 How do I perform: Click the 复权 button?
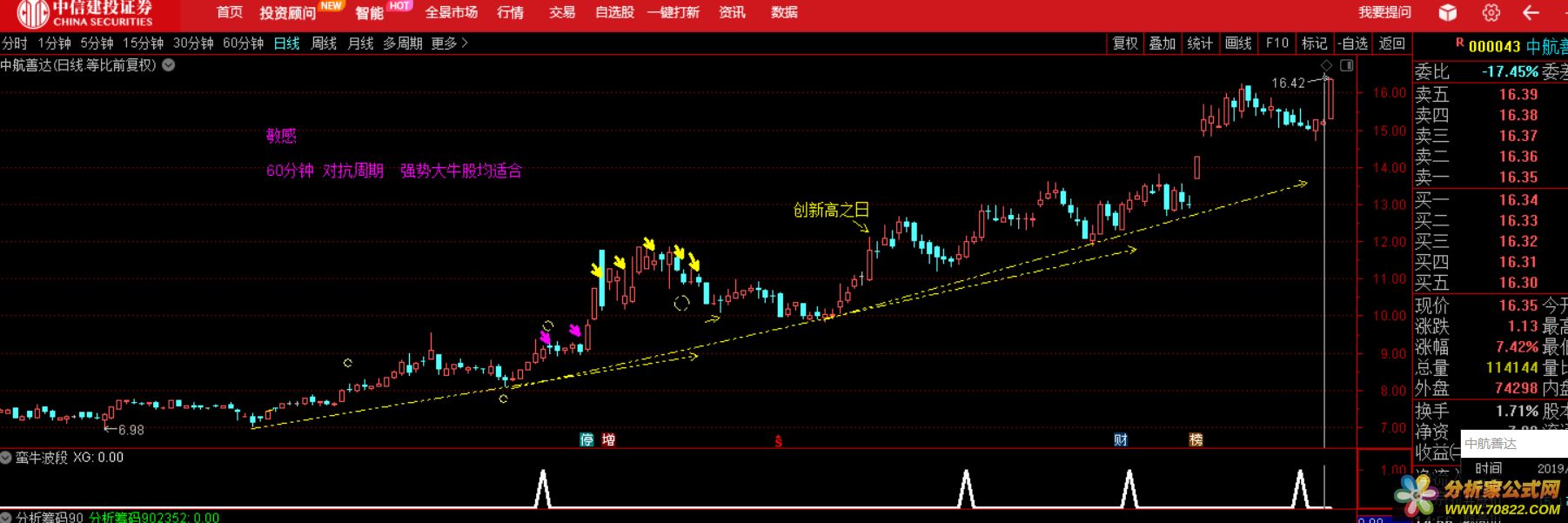point(1125,43)
